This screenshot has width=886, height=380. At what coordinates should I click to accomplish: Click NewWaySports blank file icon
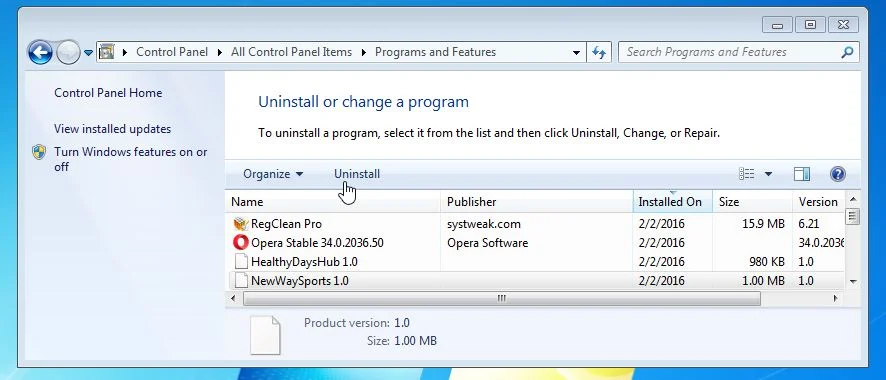(x=241, y=281)
